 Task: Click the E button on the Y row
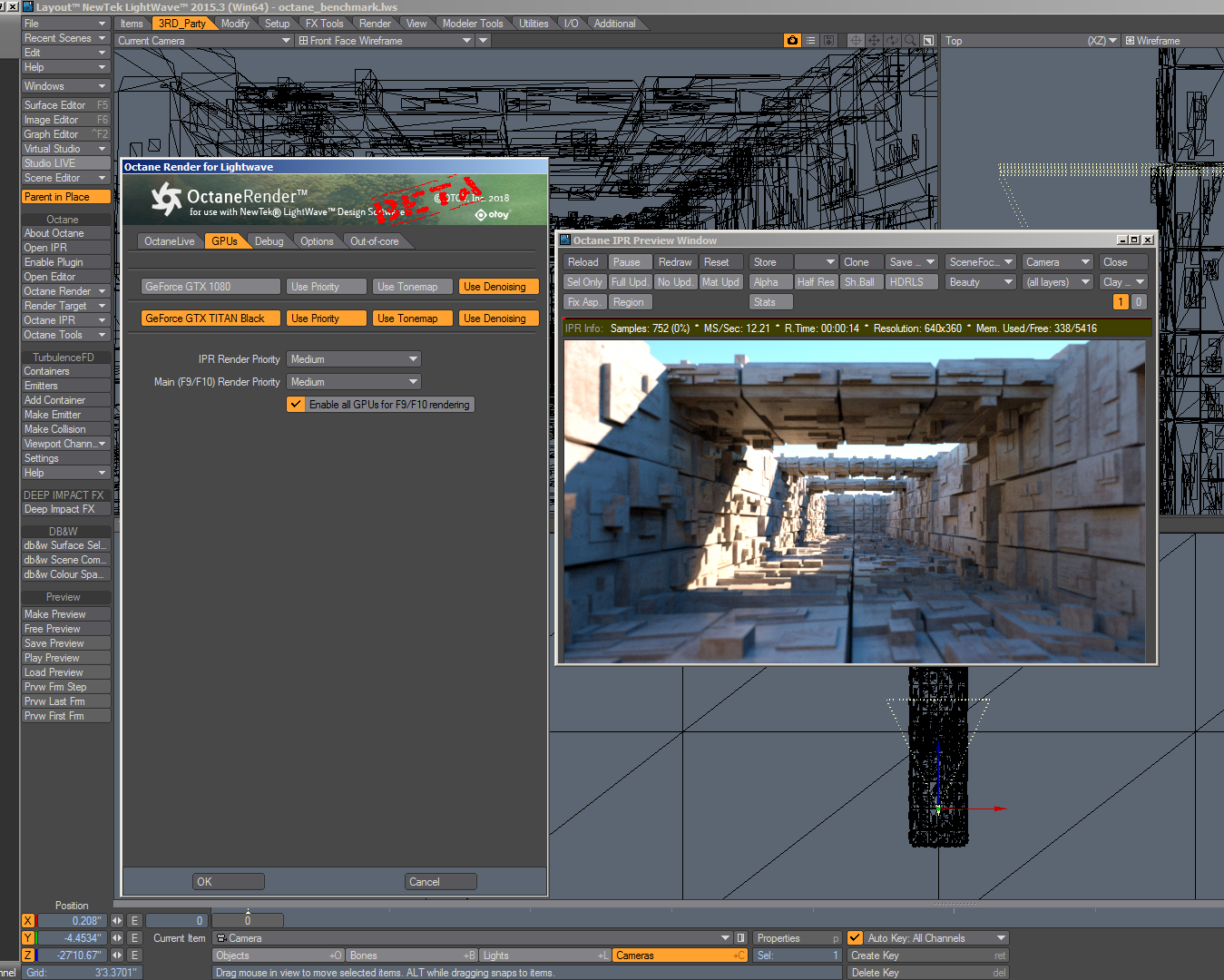[134, 937]
